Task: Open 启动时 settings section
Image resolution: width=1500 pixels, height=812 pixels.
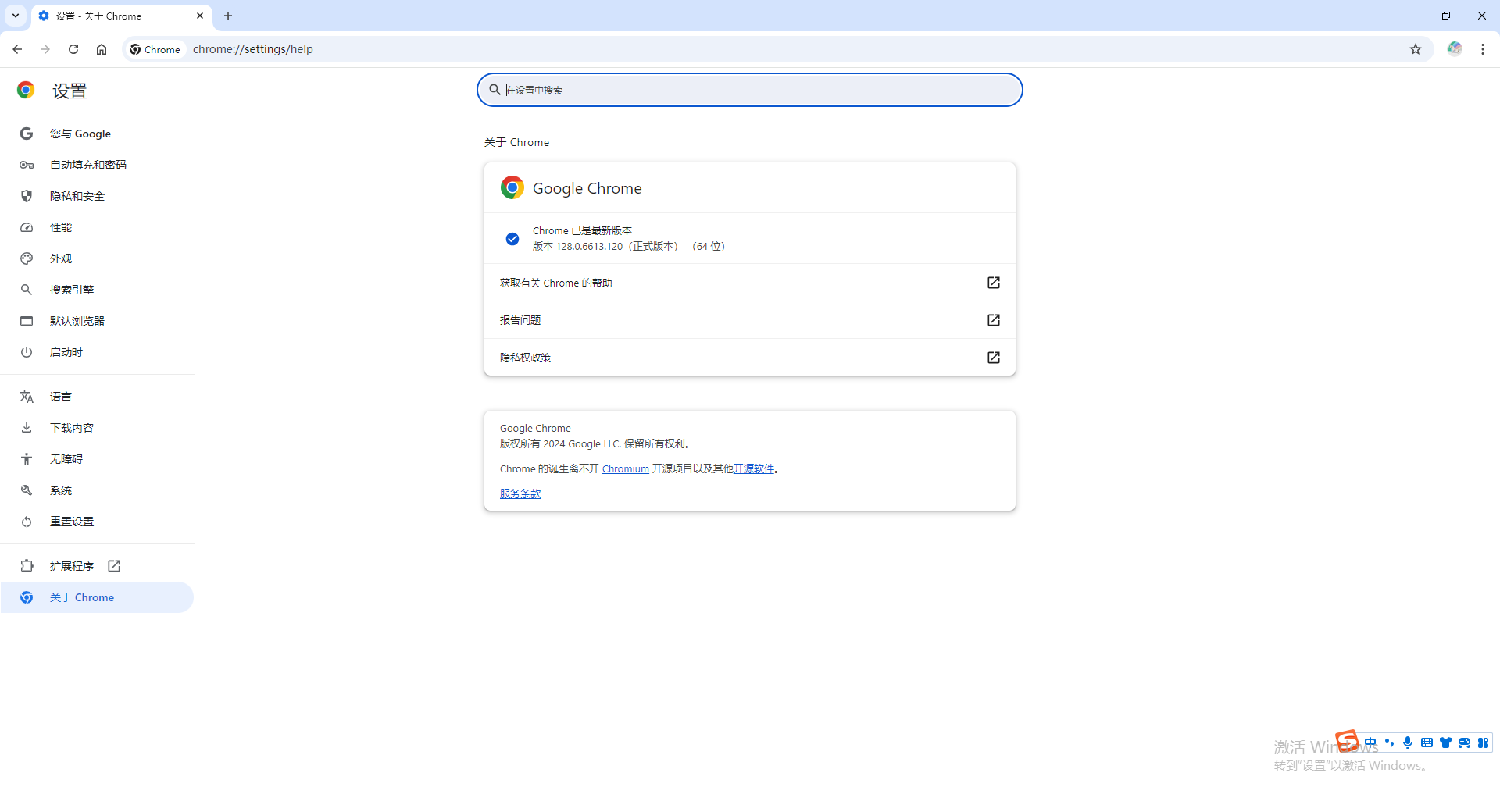Action: pyautogui.click(x=98, y=352)
